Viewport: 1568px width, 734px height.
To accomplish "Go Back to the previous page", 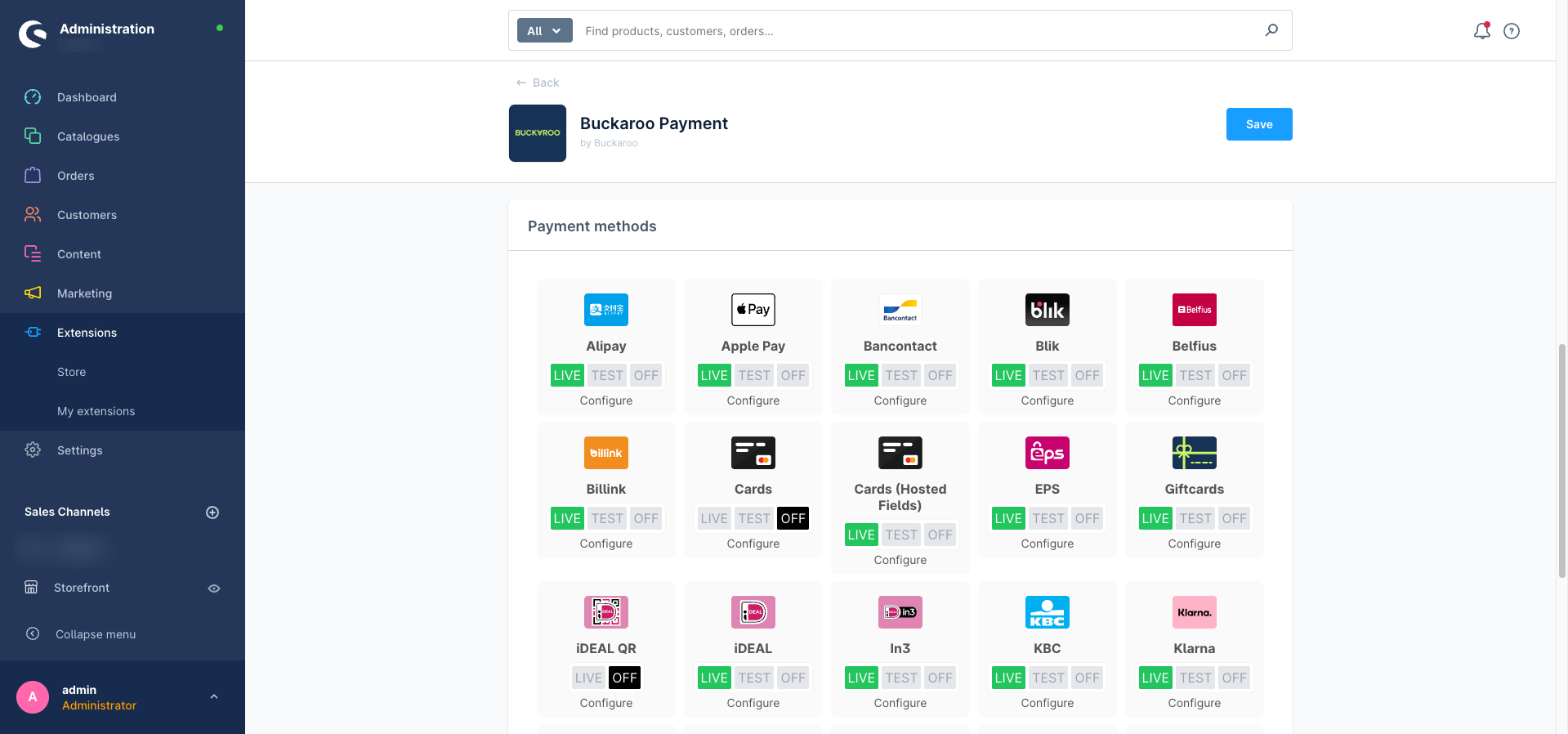I will coord(538,83).
